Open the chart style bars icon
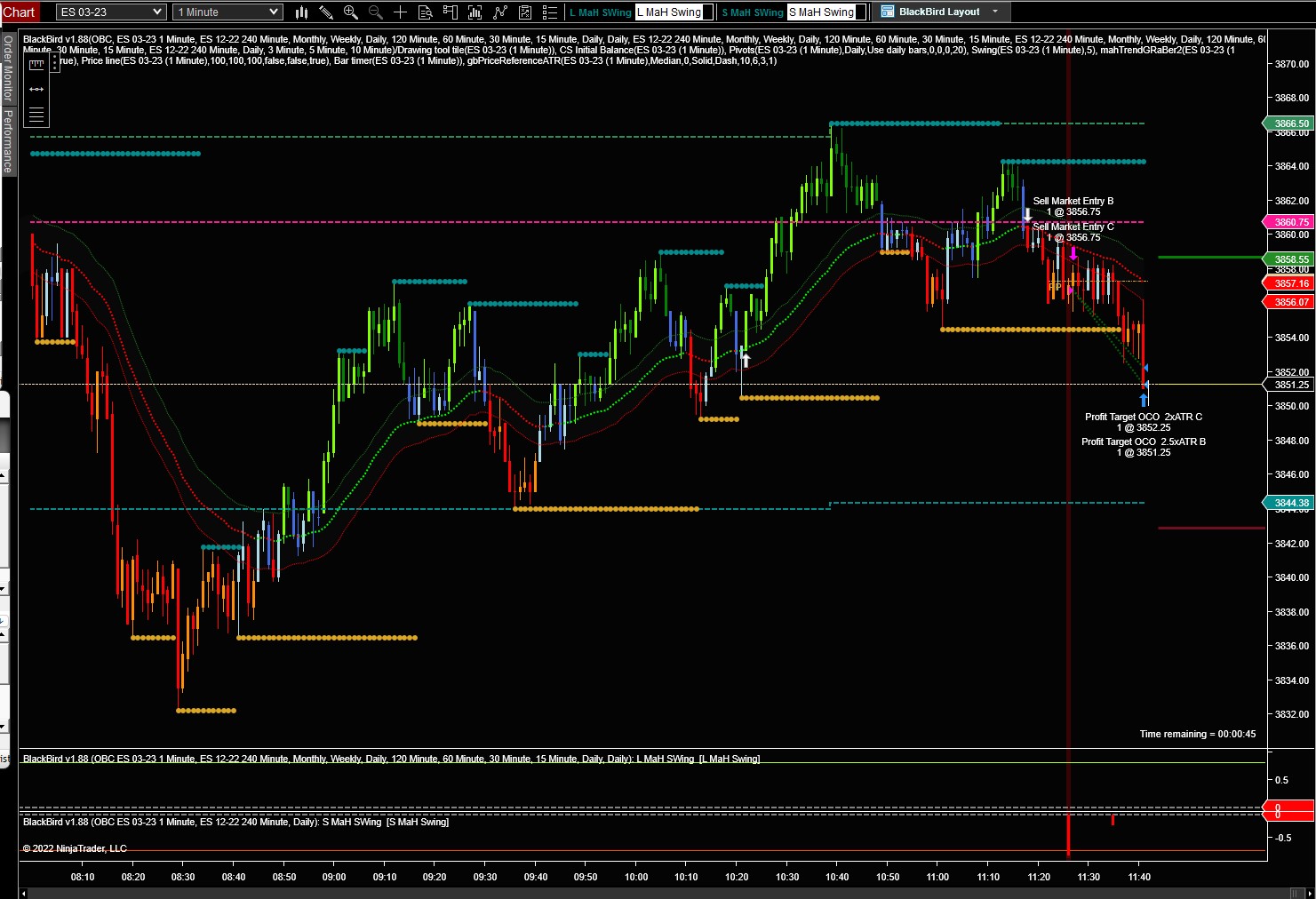This screenshot has width=1316, height=899. pyautogui.click(x=301, y=12)
